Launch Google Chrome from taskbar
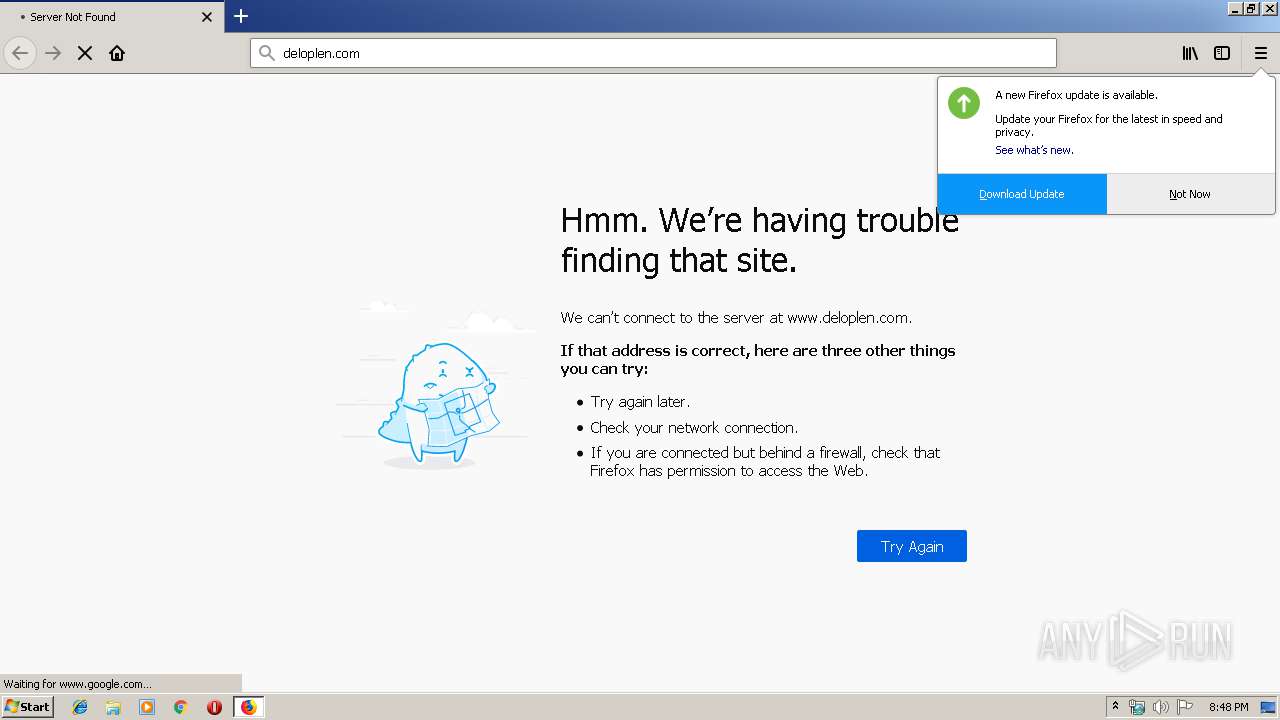Screen dimensions: 1280x720 click(180, 707)
